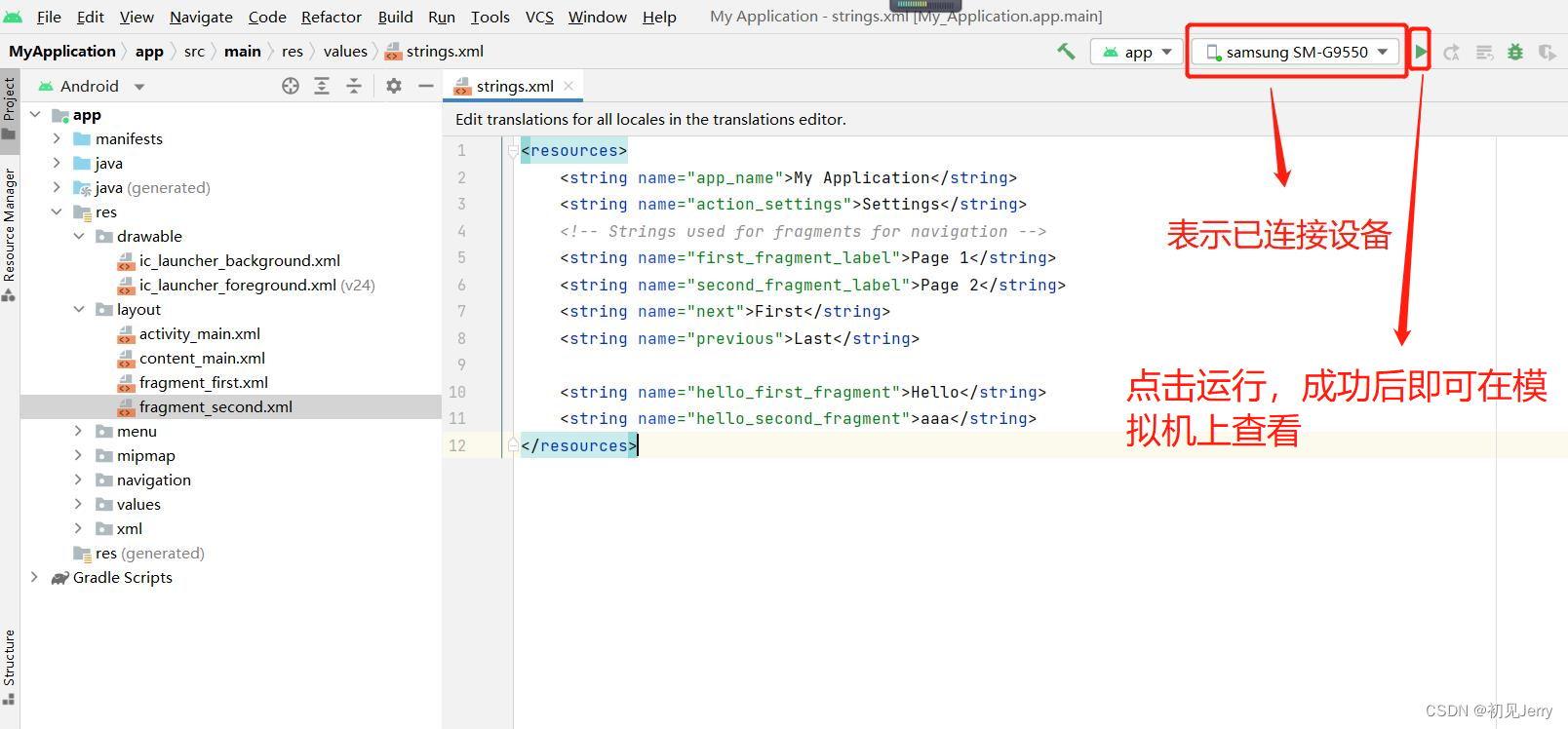Open the File menu
This screenshot has width=1568, height=729.
coord(49,17)
